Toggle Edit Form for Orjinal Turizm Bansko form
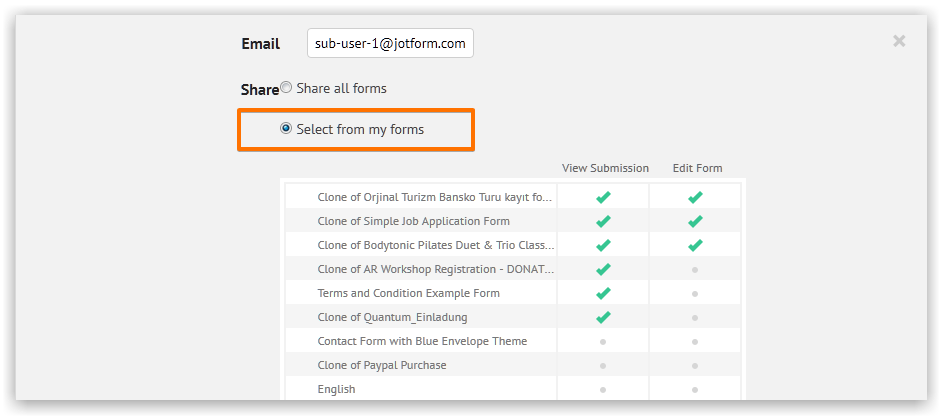 click(695, 197)
